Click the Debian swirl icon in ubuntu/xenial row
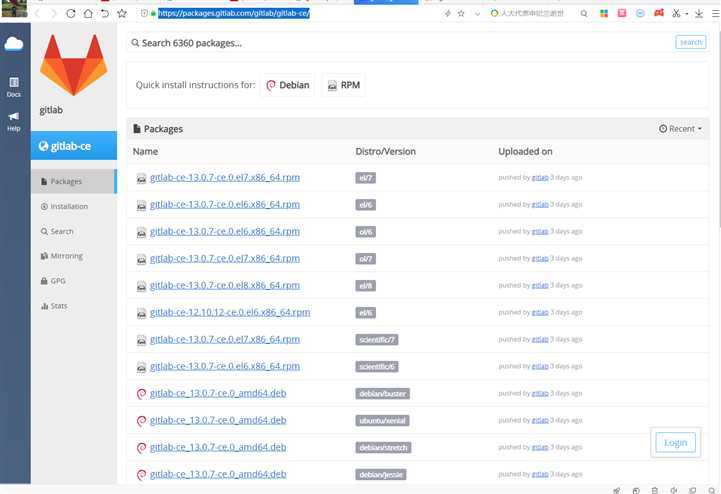This screenshot has height=494, width=721. pos(141,420)
